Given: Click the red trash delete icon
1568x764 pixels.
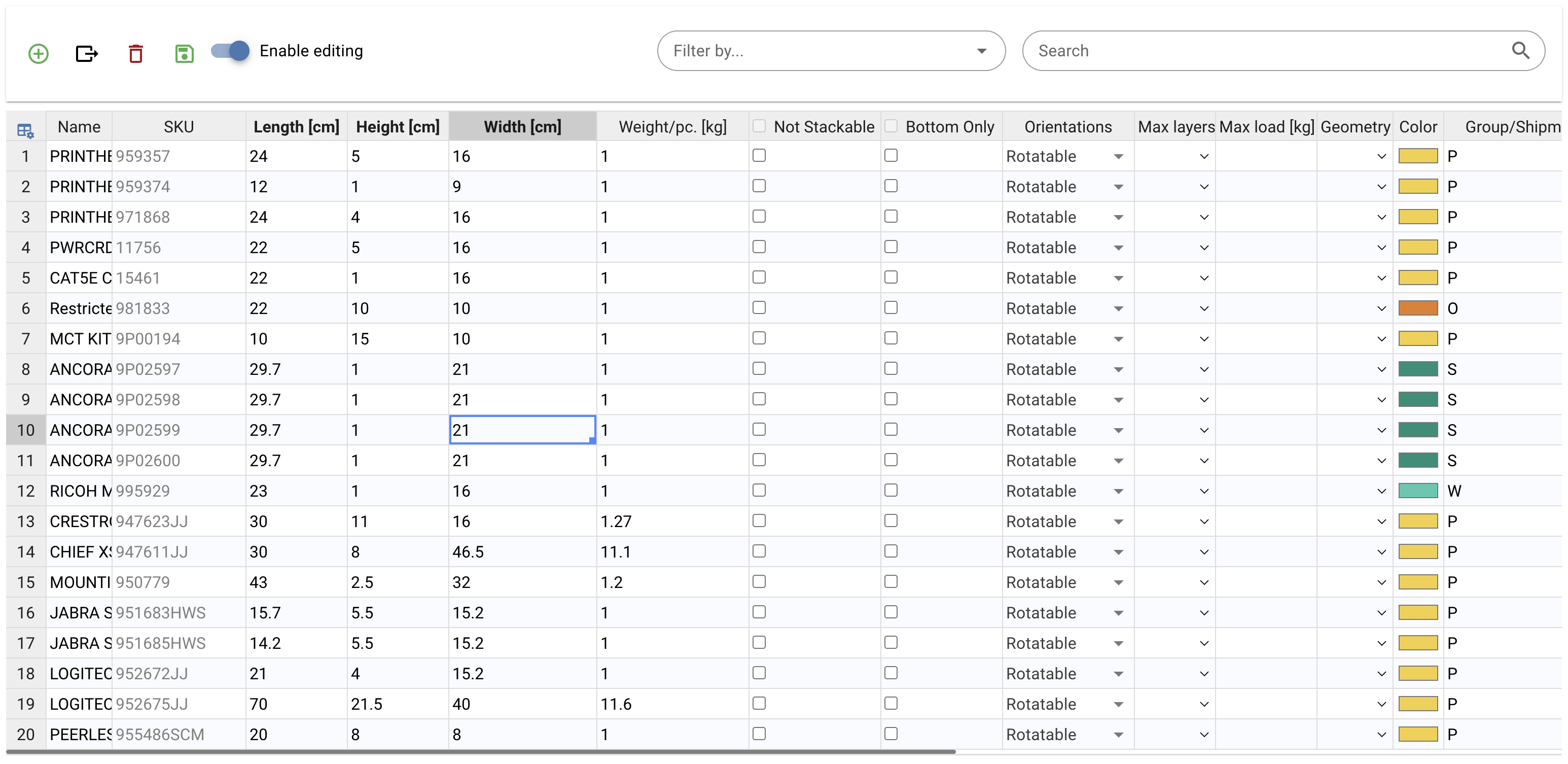Looking at the screenshot, I should pos(136,54).
